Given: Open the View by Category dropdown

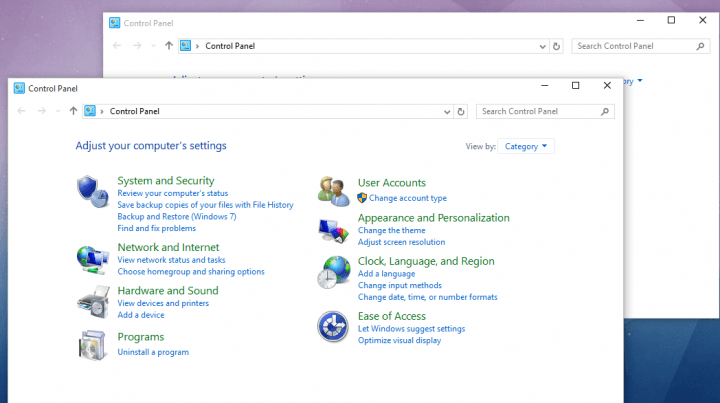Looking at the screenshot, I should pyautogui.click(x=526, y=146).
